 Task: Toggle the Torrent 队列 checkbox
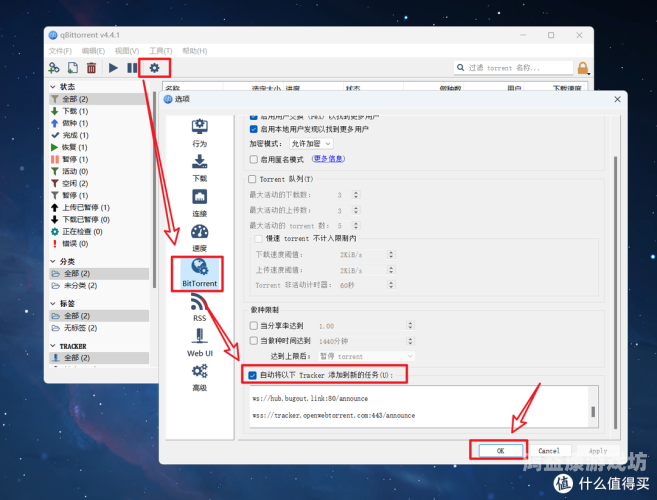tap(253, 179)
